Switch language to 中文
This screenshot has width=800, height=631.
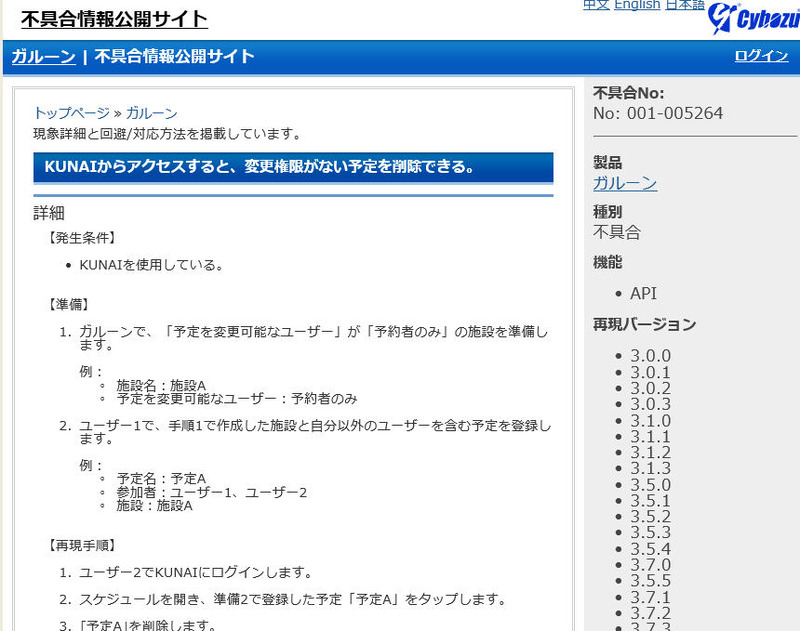pos(596,5)
